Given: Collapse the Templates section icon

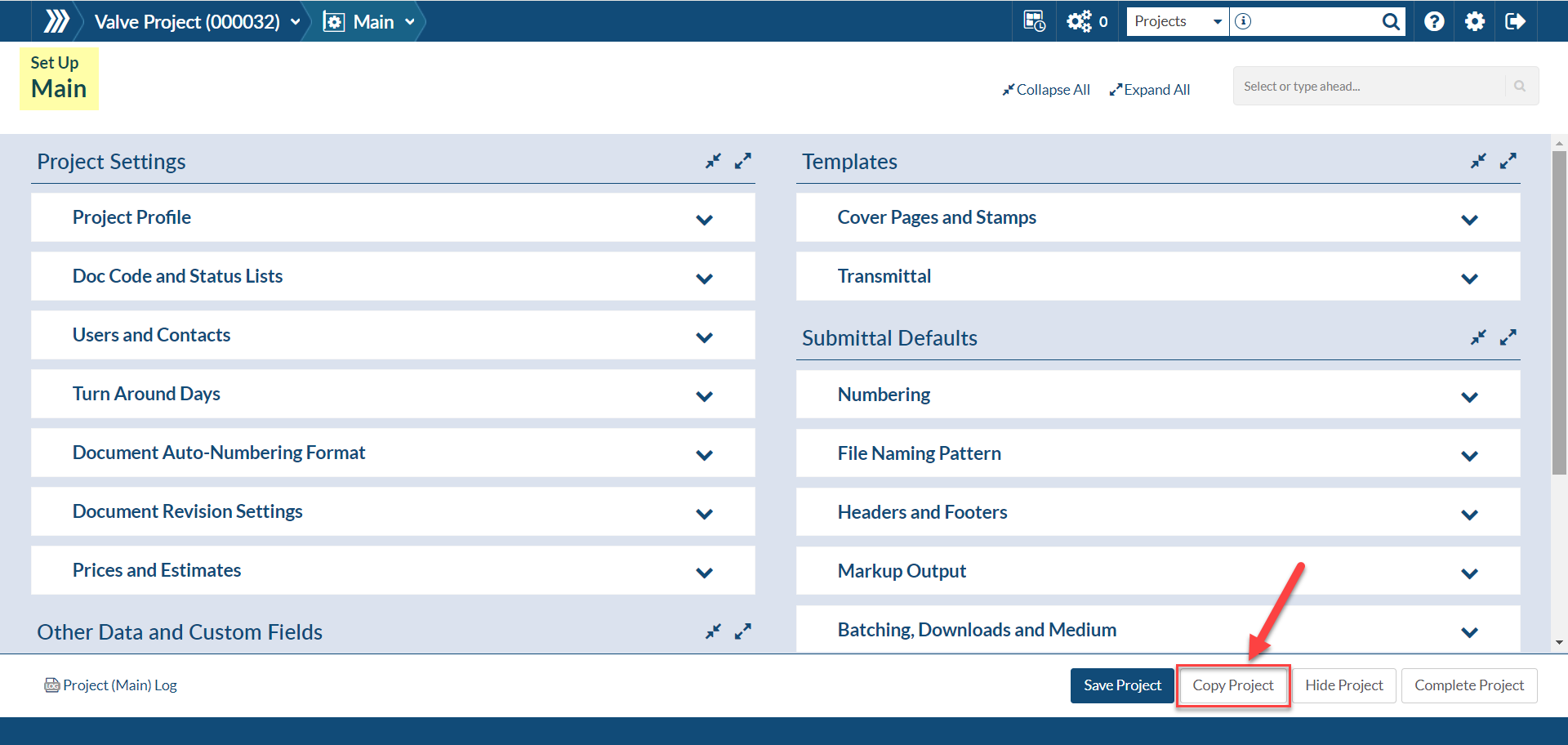Looking at the screenshot, I should 1478,161.
